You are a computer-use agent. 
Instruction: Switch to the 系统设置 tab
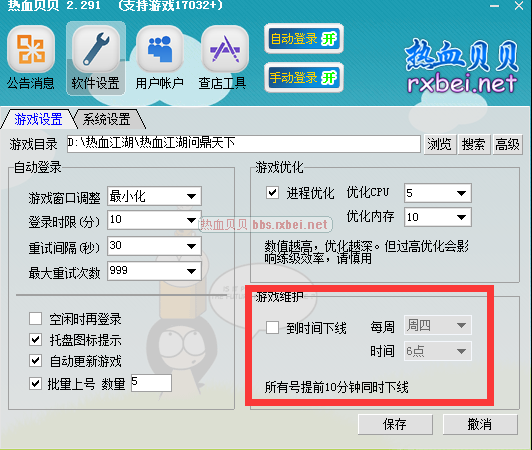click(x=107, y=119)
